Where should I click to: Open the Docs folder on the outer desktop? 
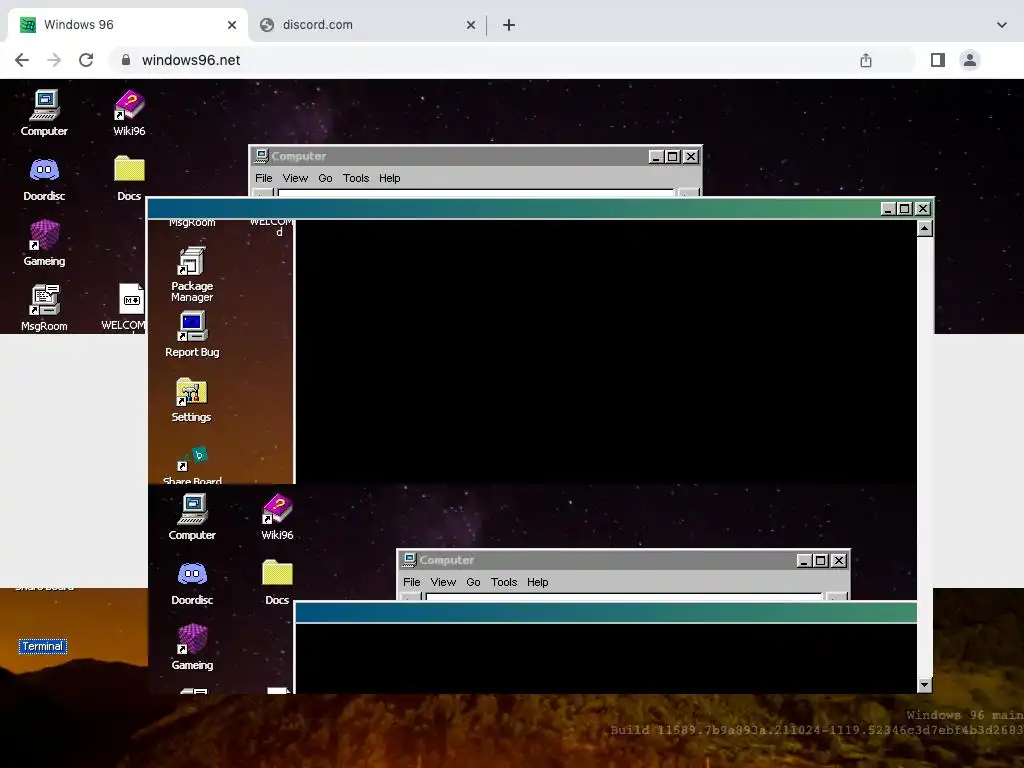click(129, 178)
